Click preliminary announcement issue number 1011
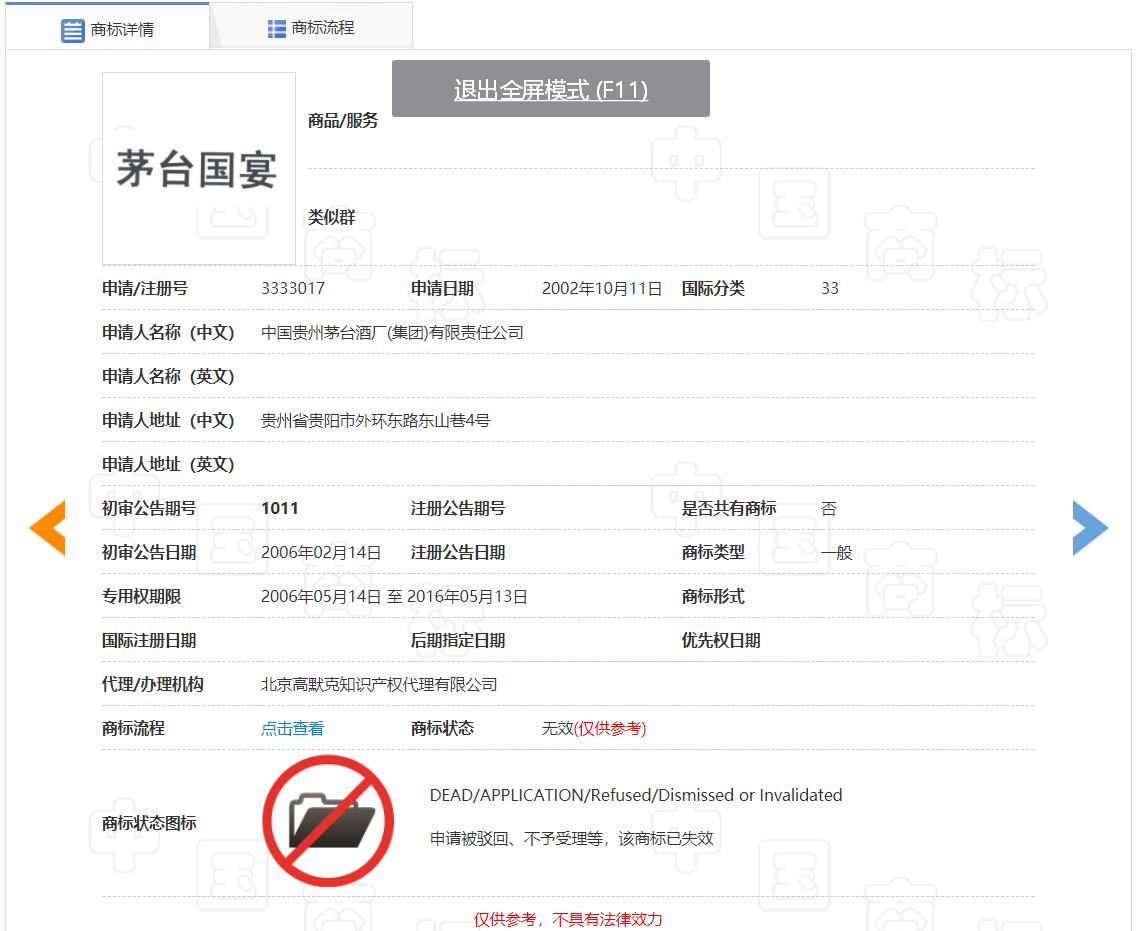The width and height of the screenshot is (1139, 931). [280, 508]
